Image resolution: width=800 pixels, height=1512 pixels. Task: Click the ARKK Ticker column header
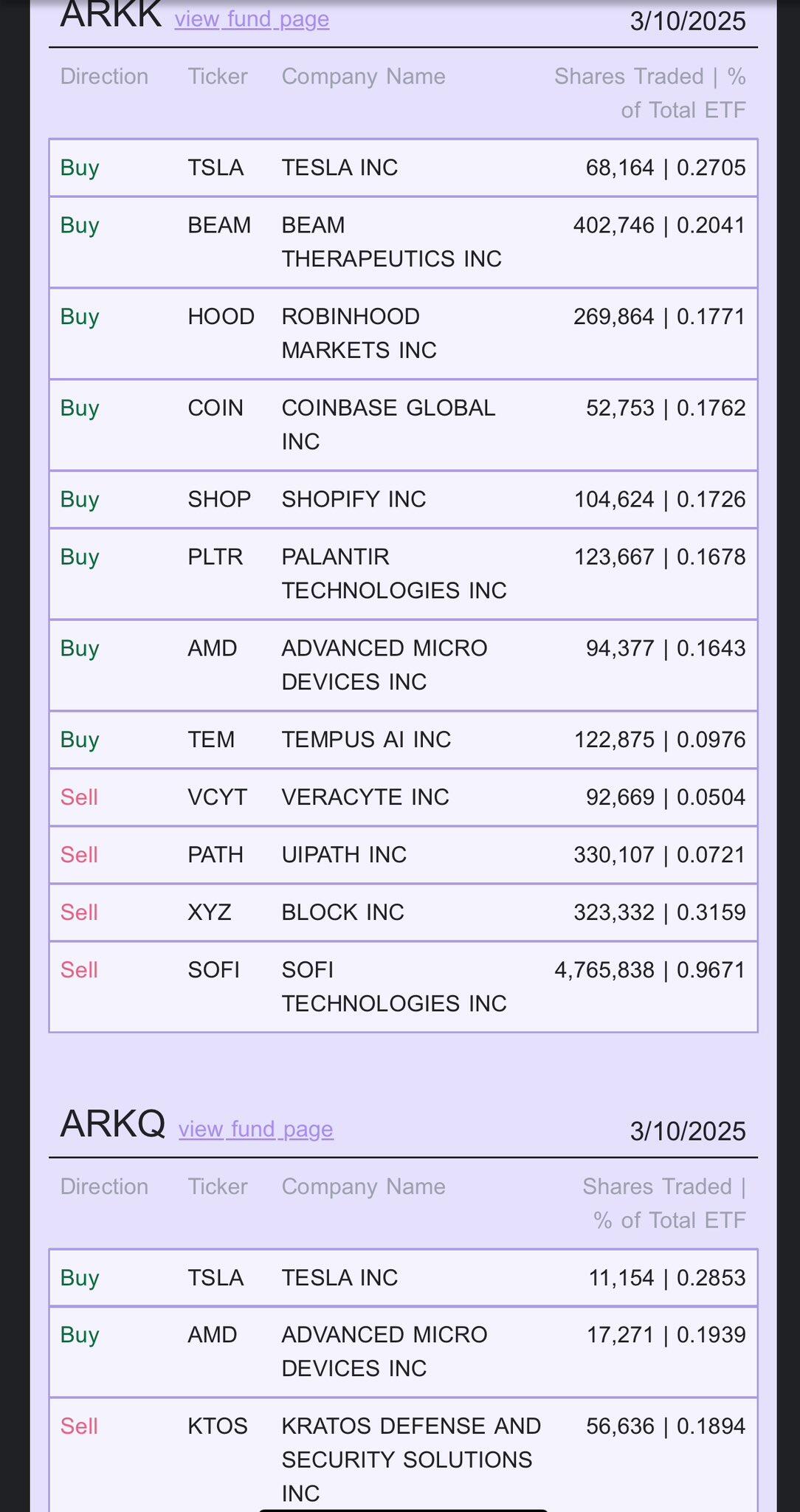(x=218, y=77)
